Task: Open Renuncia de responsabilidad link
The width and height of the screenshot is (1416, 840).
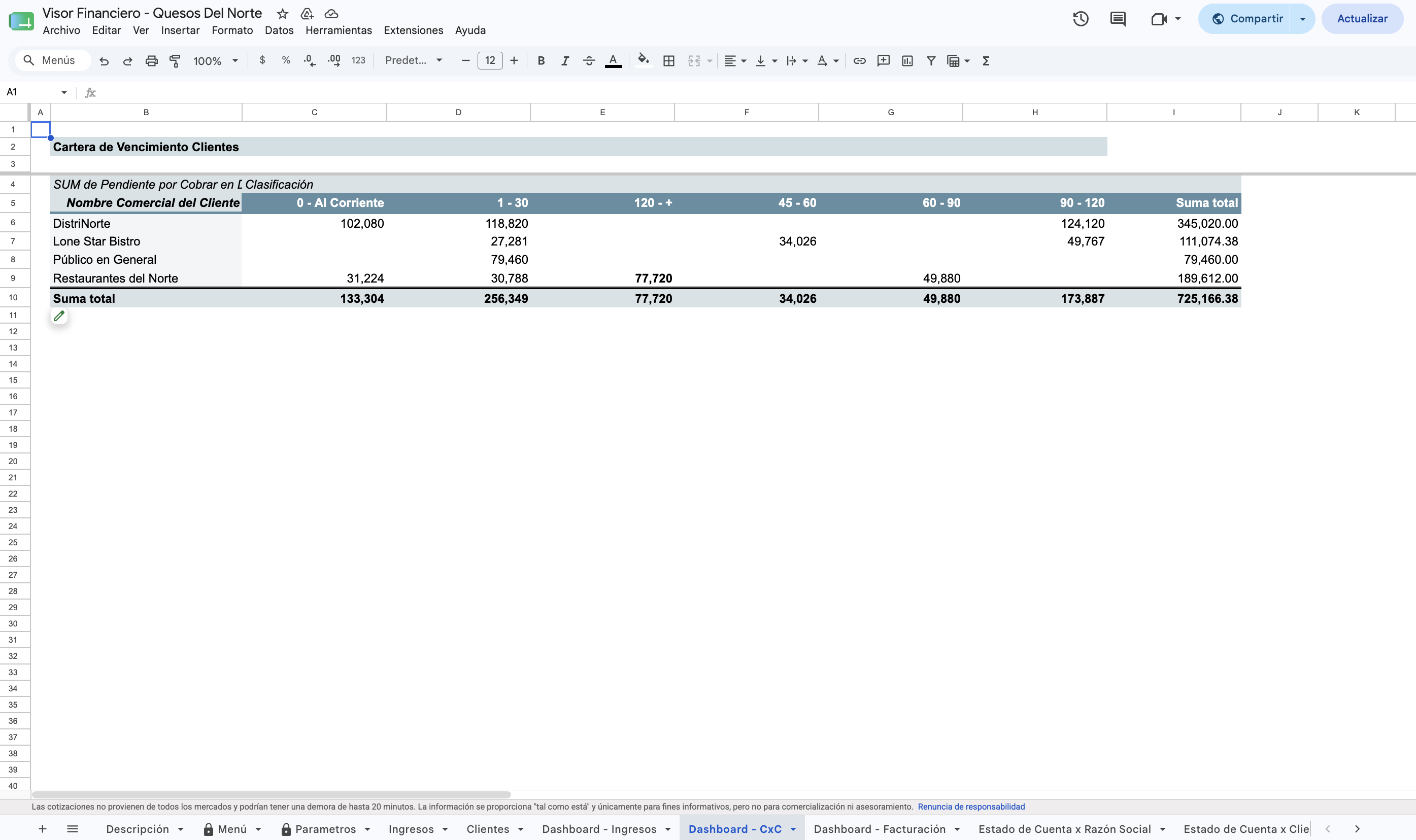Action: click(971, 807)
